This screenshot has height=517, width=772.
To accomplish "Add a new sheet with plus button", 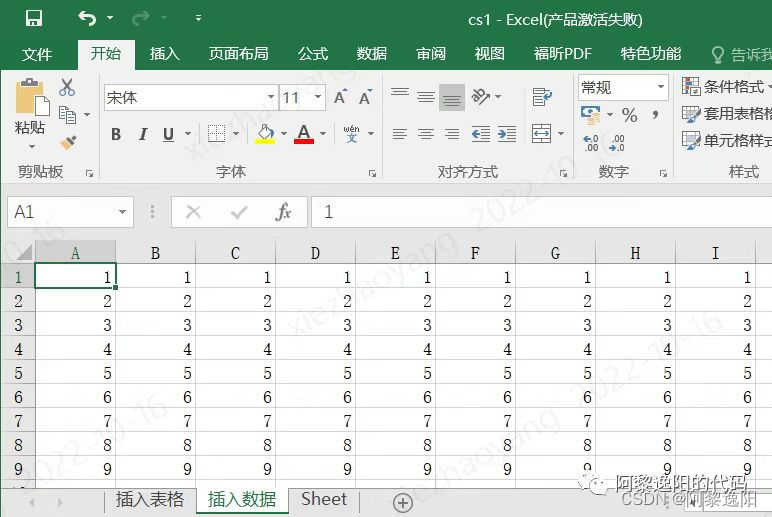I will click(x=403, y=503).
